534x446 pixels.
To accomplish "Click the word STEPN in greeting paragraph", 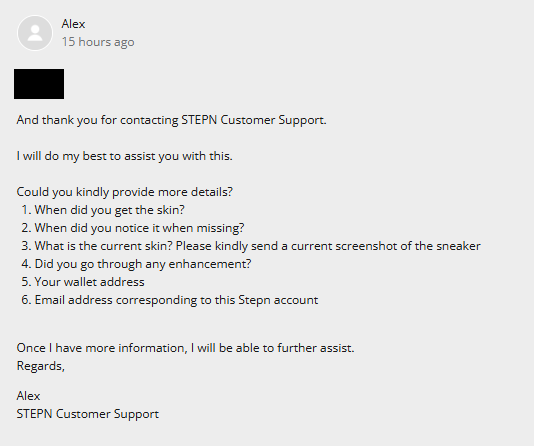I will coord(199,120).
